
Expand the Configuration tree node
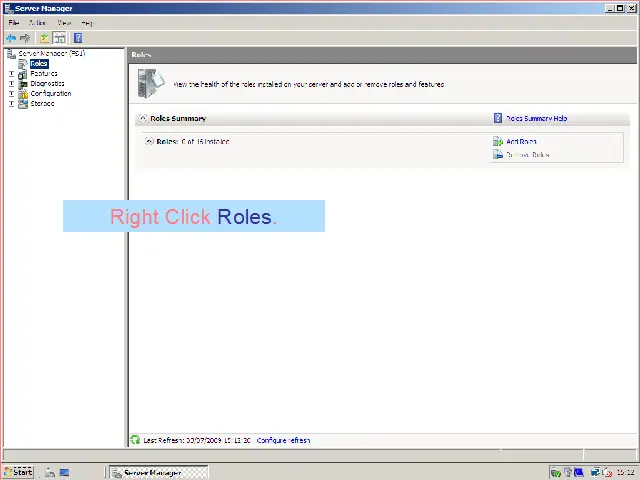pyautogui.click(x=11, y=94)
